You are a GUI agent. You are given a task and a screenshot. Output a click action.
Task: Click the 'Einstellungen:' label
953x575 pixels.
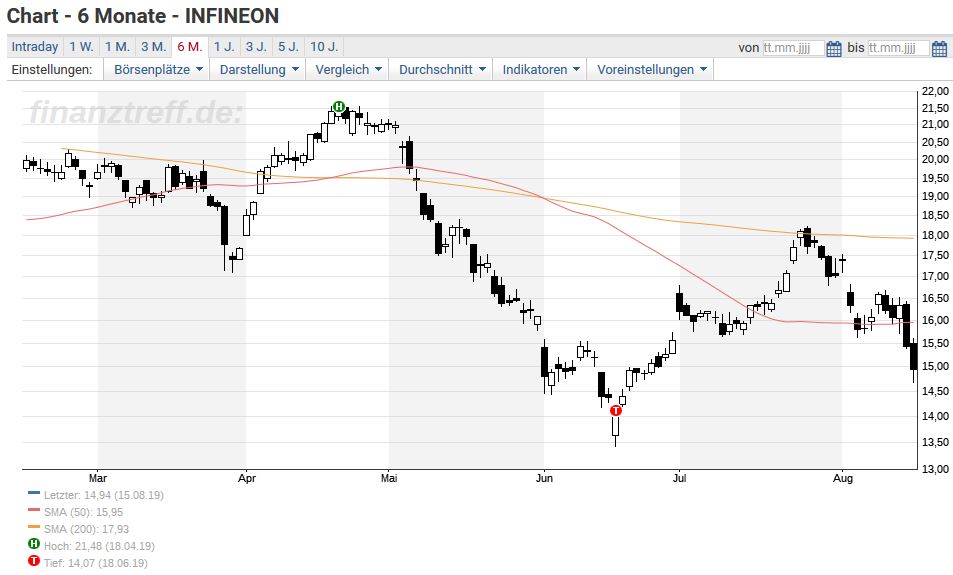52,69
